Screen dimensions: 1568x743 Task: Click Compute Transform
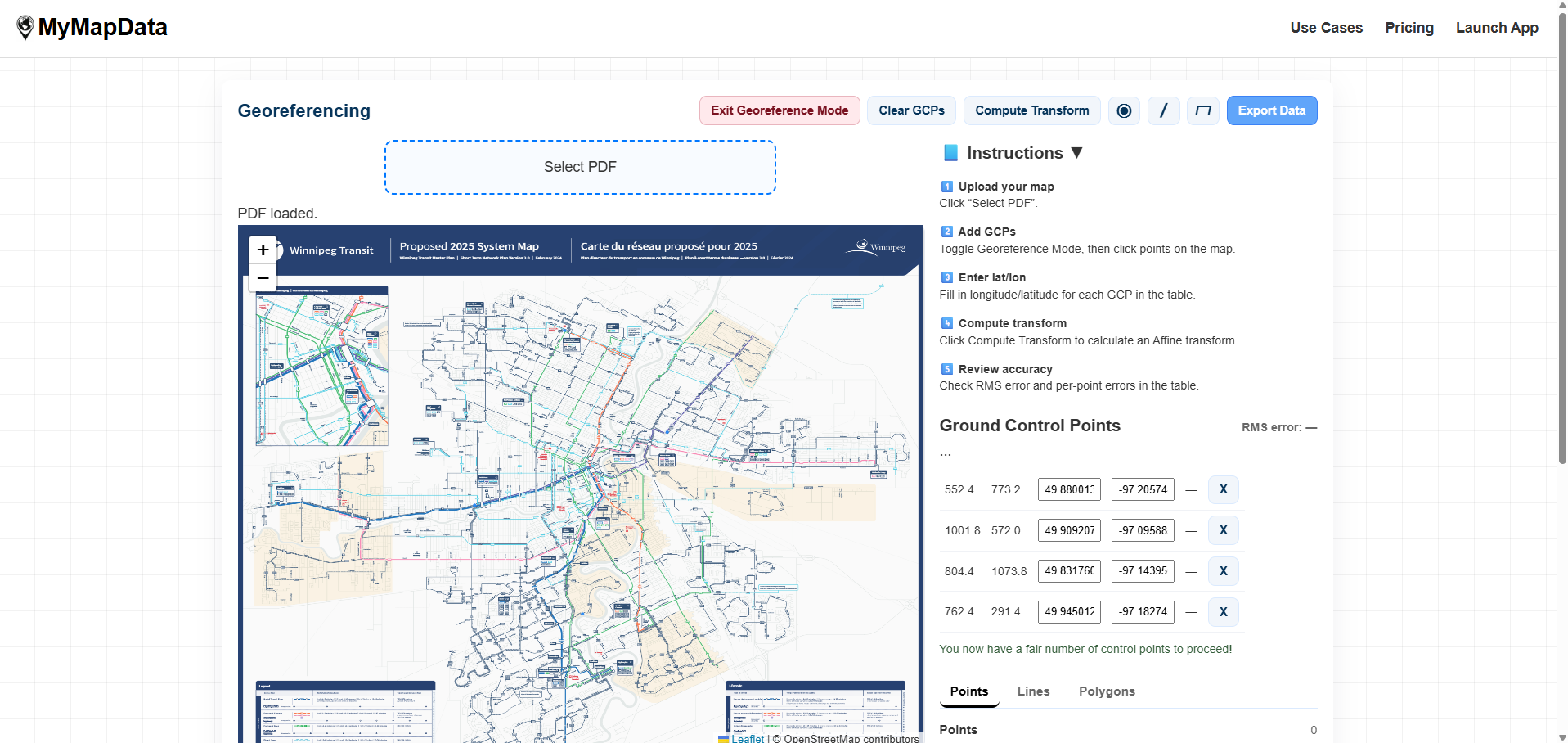pyautogui.click(x=1031, y=110)
